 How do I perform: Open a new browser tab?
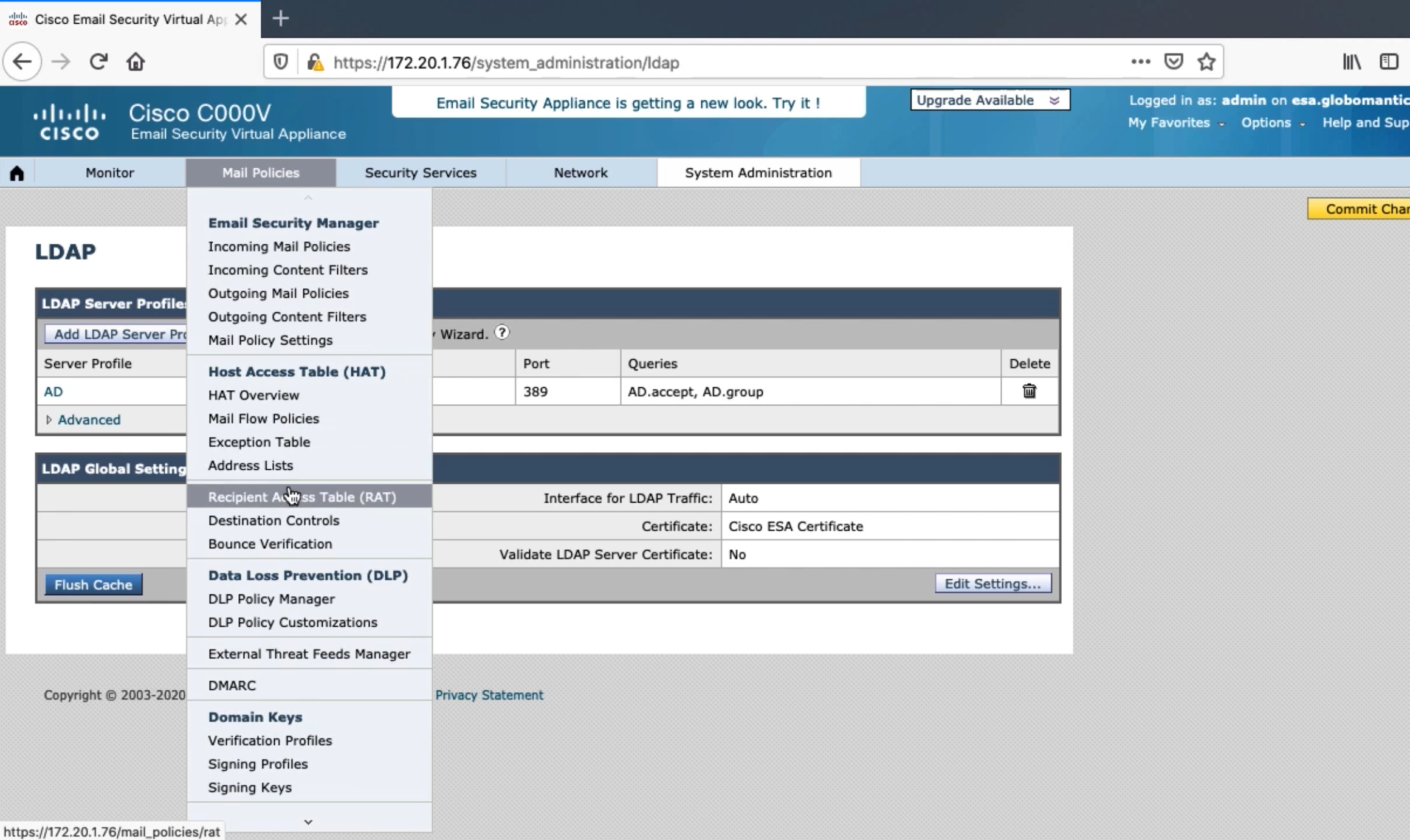(280, 19)
